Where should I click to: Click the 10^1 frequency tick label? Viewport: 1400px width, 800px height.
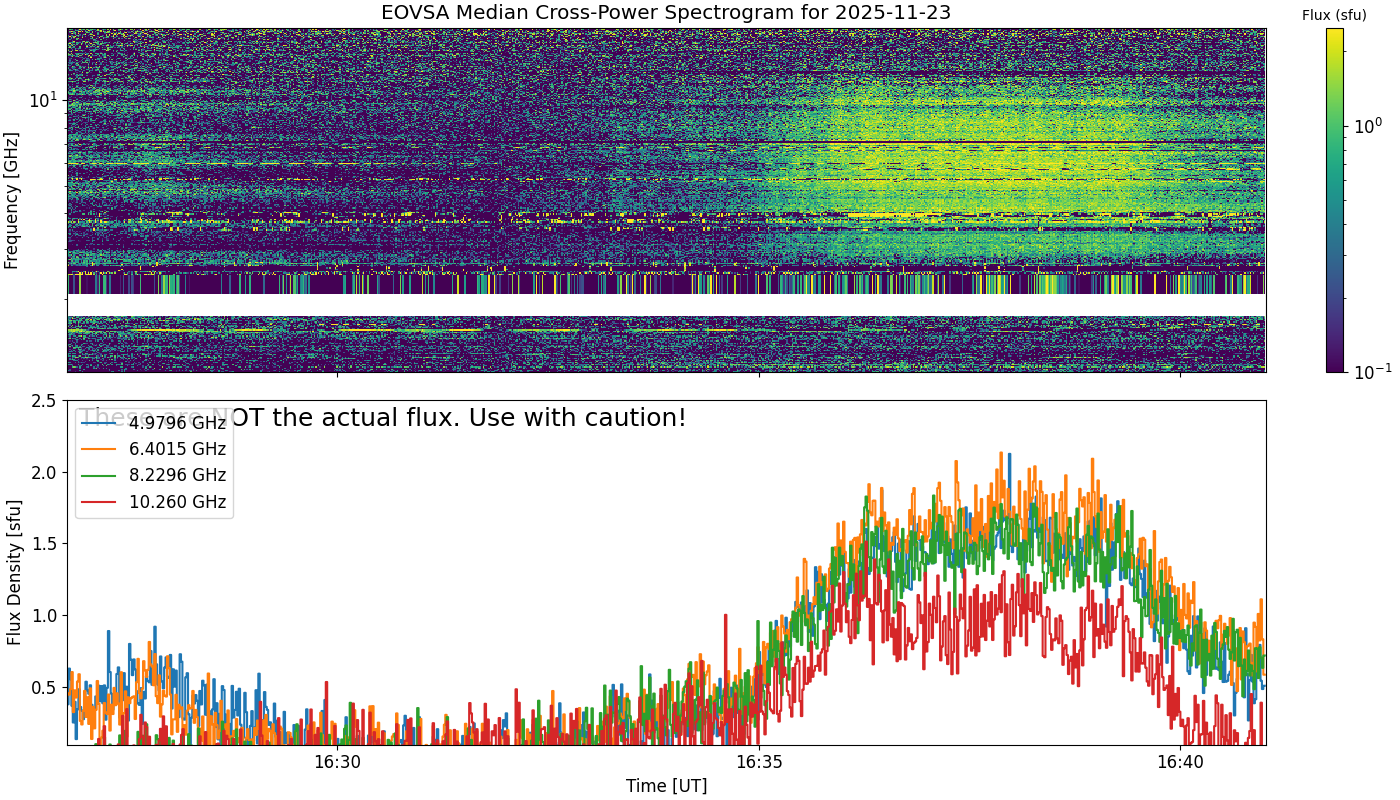pyautogui.click(x=44, y=100)
